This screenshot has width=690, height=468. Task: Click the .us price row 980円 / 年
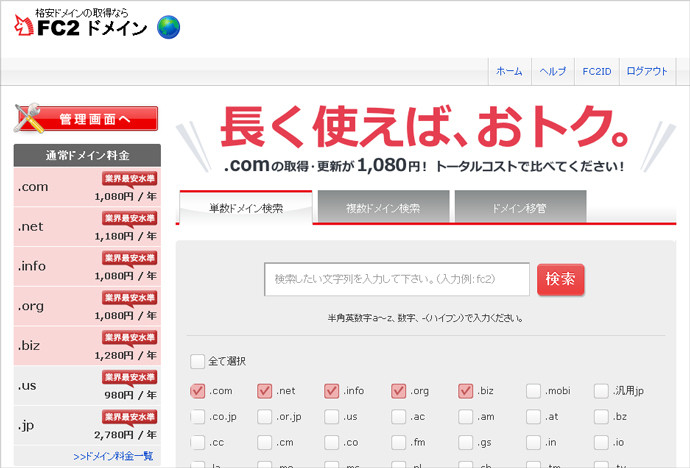pyautogui.click(x=87, y=385)
